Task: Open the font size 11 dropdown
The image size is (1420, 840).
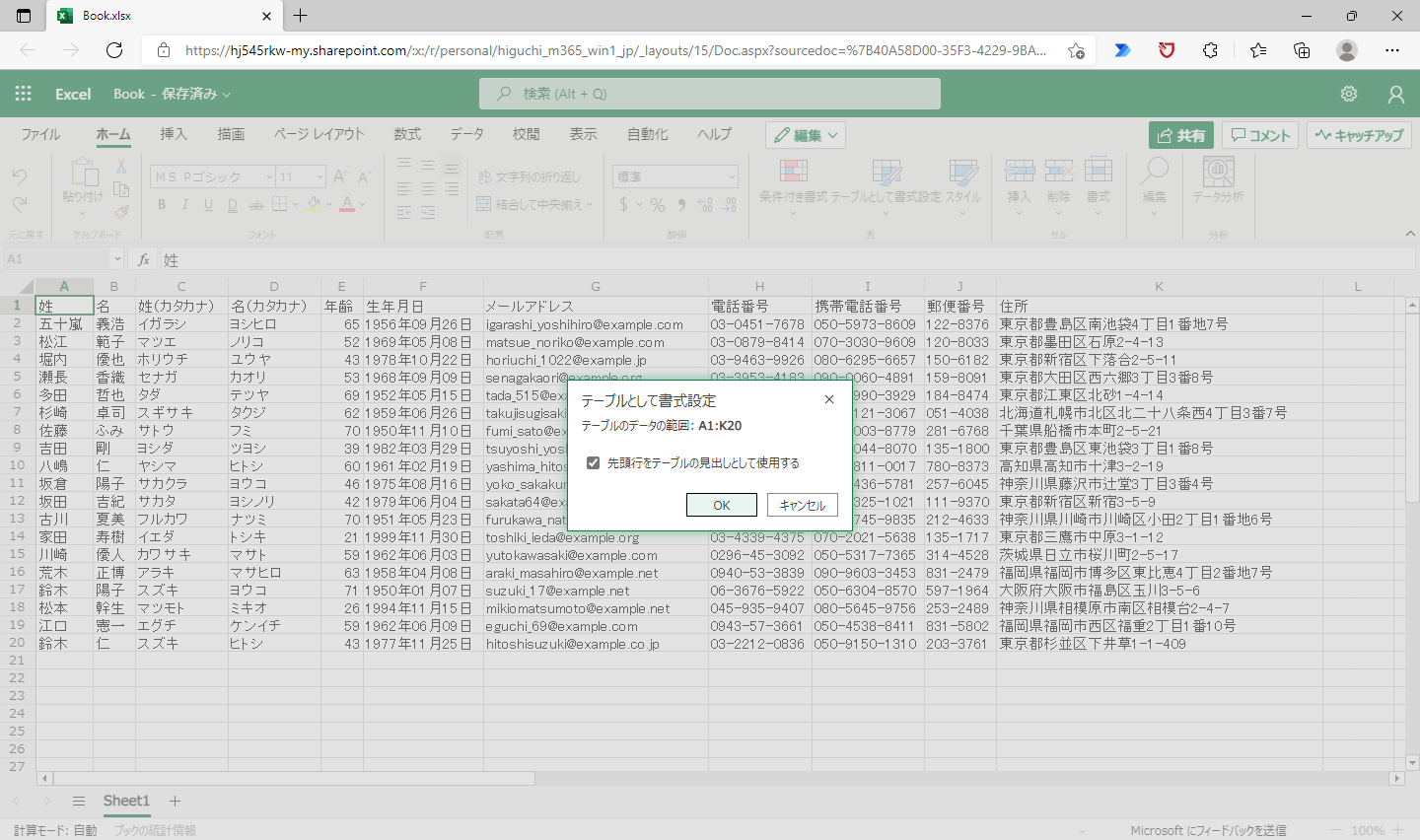Action: 319,176
